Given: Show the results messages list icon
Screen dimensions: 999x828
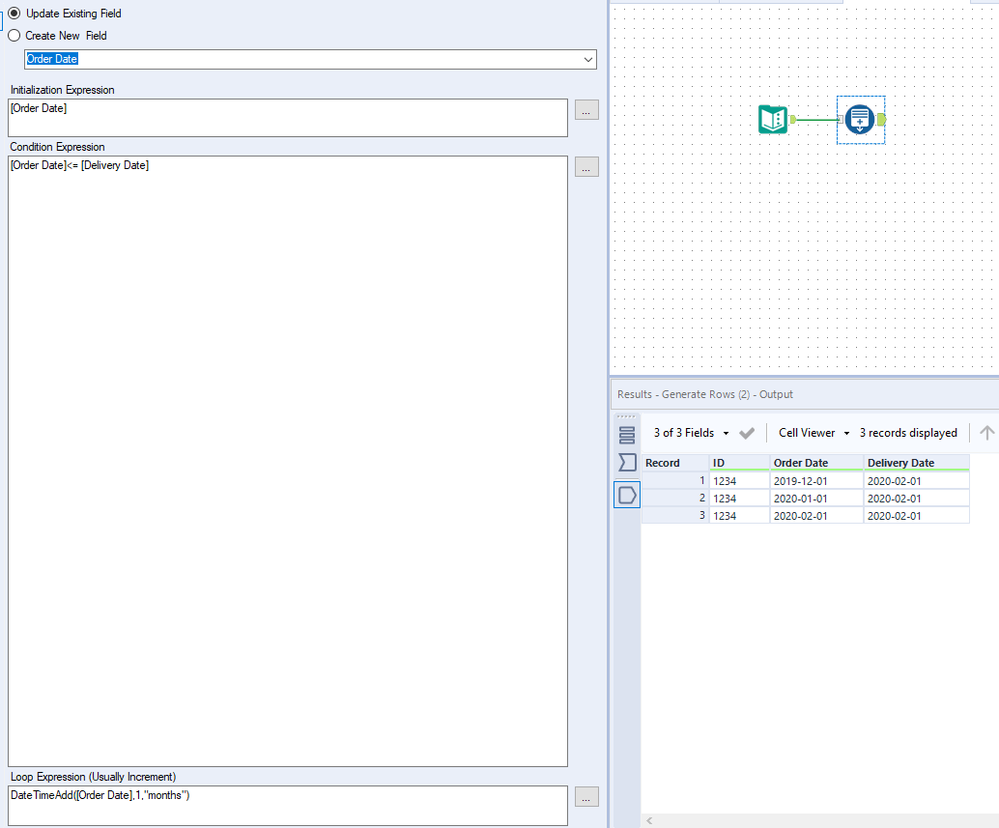Looking at the screenshot, I should pos(627,435).
